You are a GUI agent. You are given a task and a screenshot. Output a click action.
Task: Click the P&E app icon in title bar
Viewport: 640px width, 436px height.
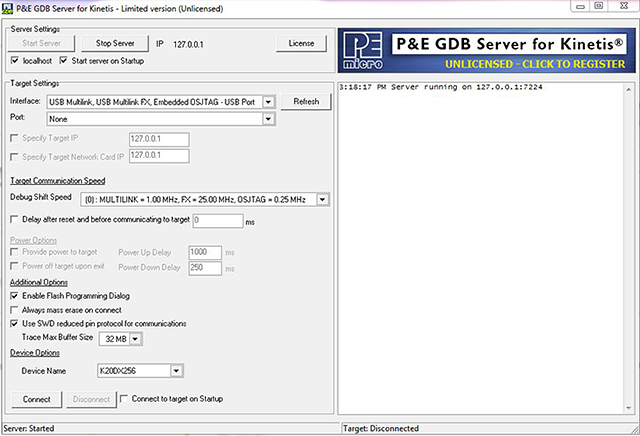coord(7,8)
